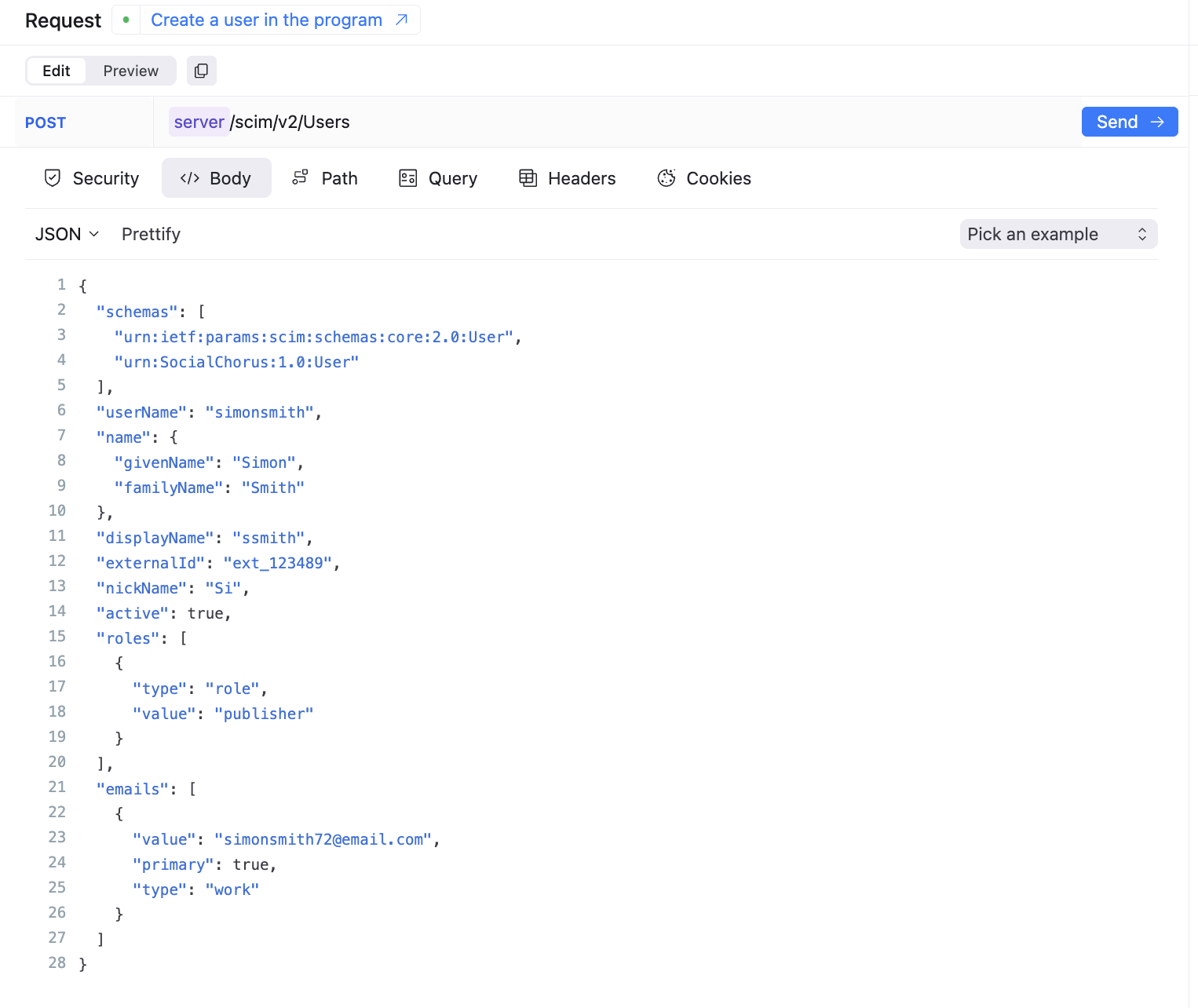Viewport: 1198px width, 1008px height.
Task: Select the Query tab label
Action: (452, 178)
